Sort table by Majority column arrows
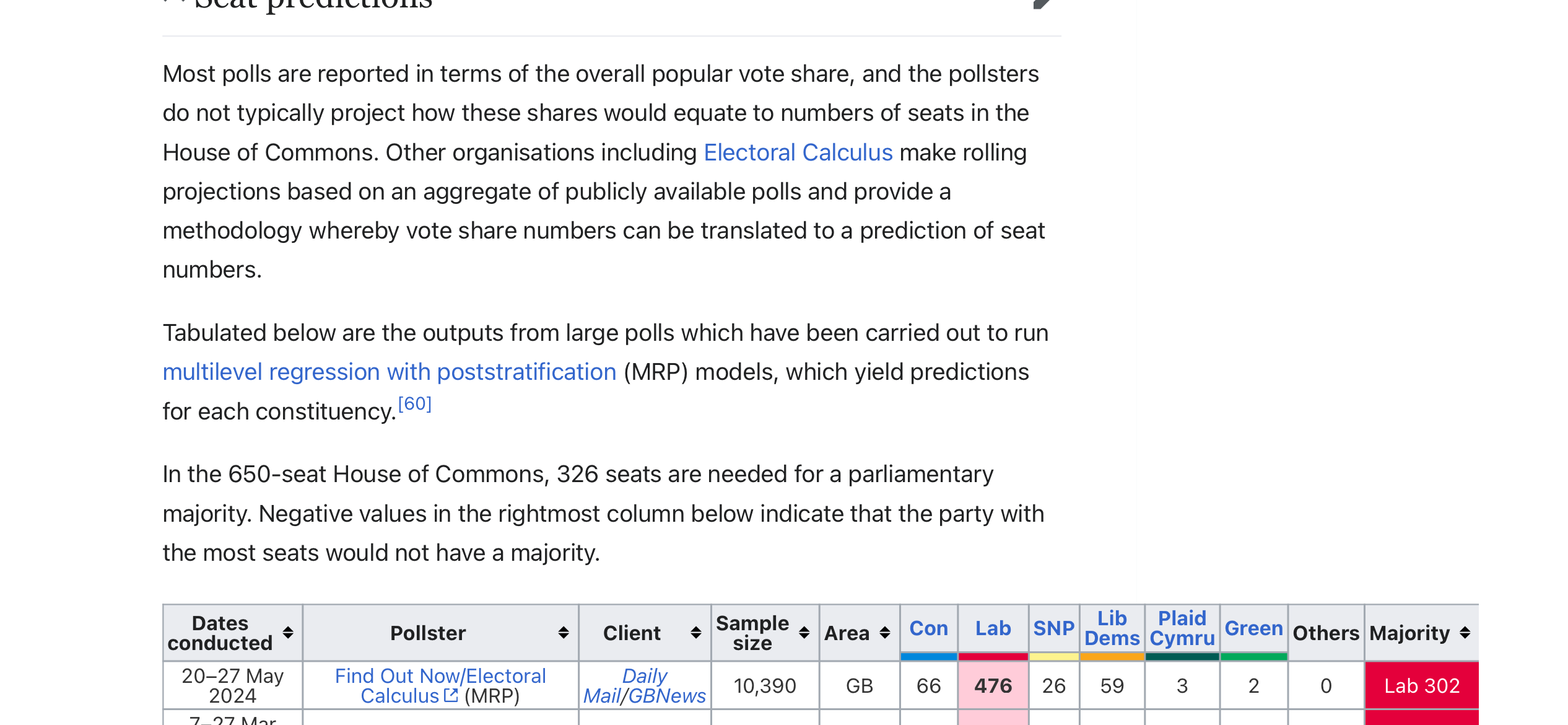 click(x=1465, y=633)
